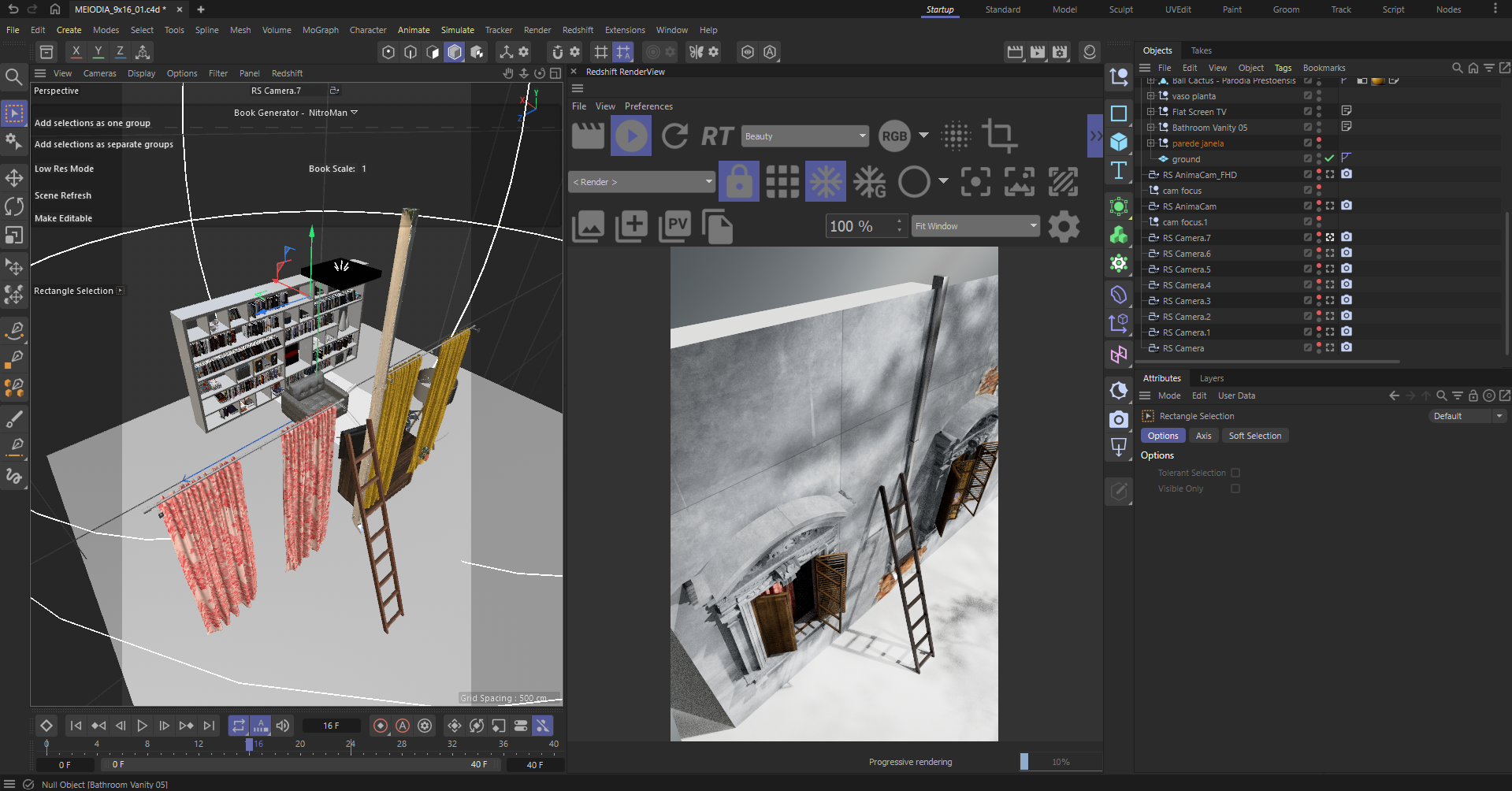Click the Make Editable button

pyautogui.click(x=63, y=218)
